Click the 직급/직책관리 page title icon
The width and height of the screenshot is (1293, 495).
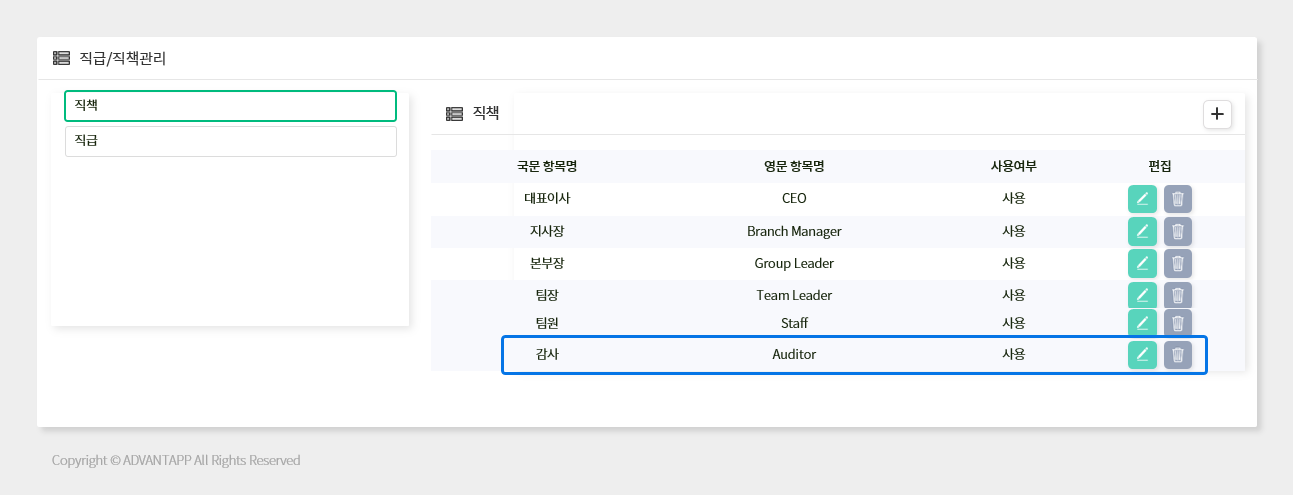(61, 58)
